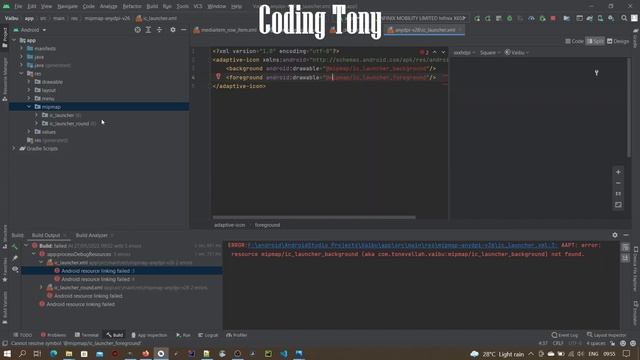The width and height of the screenshot is (640, 360).
Task: Open Microsoft Edge from taskbar
Action: [53, 354]
